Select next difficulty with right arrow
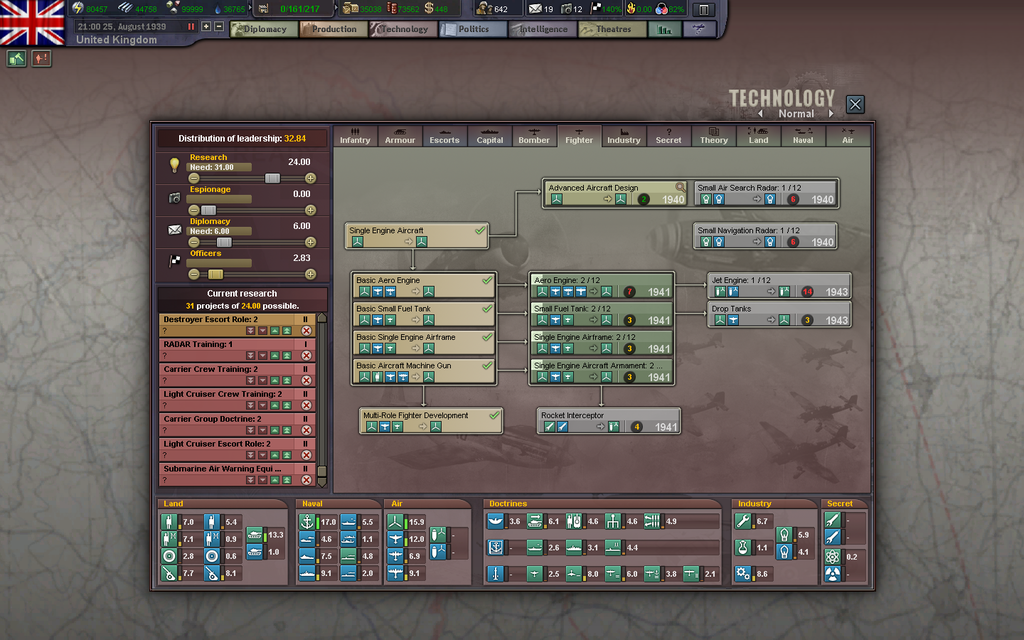 click(x=831, y=114)
